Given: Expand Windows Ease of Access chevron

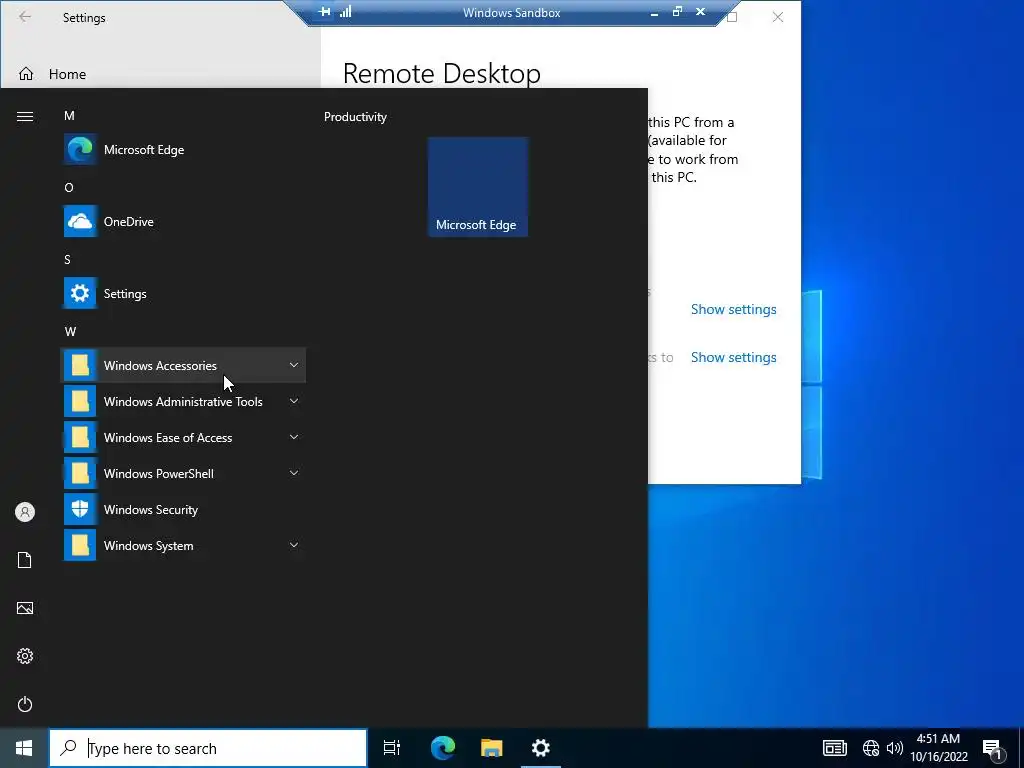Looking at the screenshot, I should point(294,437).
